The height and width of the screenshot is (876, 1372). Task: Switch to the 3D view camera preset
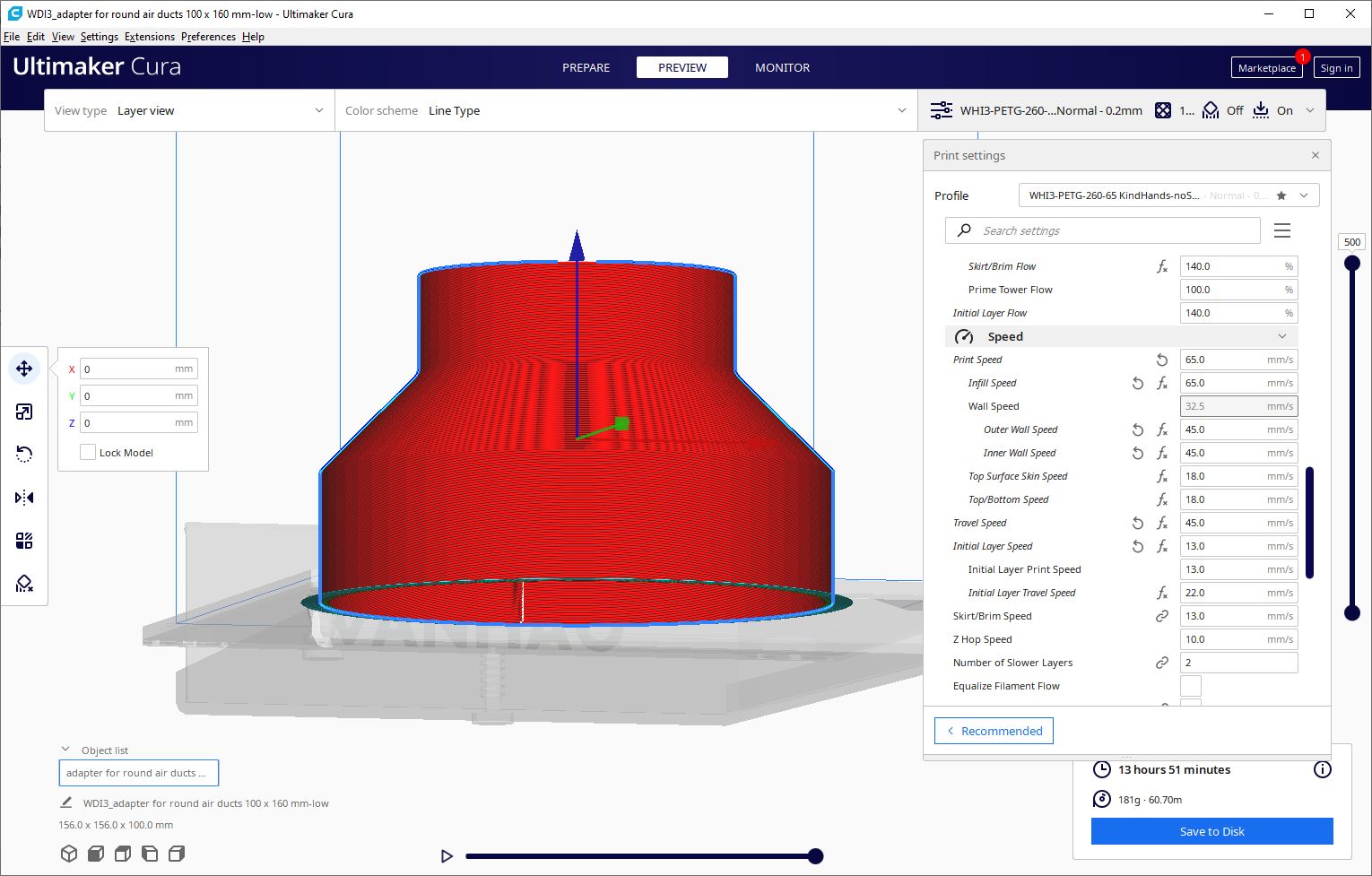pyautogui.click(x=69, y=853)
